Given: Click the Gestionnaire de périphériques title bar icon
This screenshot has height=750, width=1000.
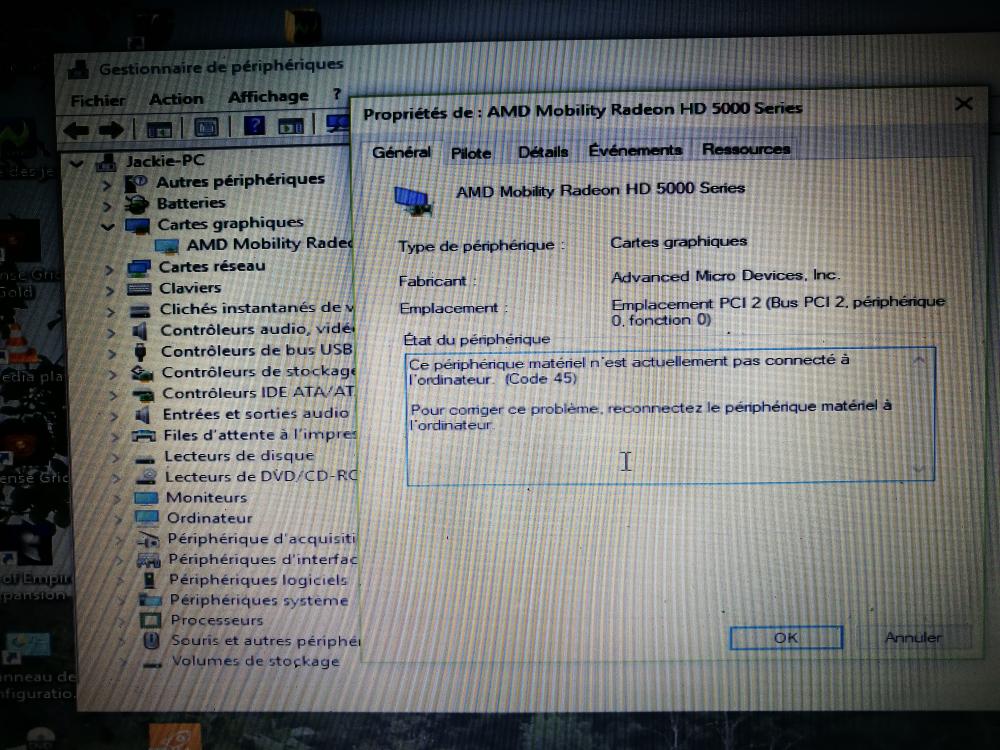Looking at the screenshot, I should 78,70.
